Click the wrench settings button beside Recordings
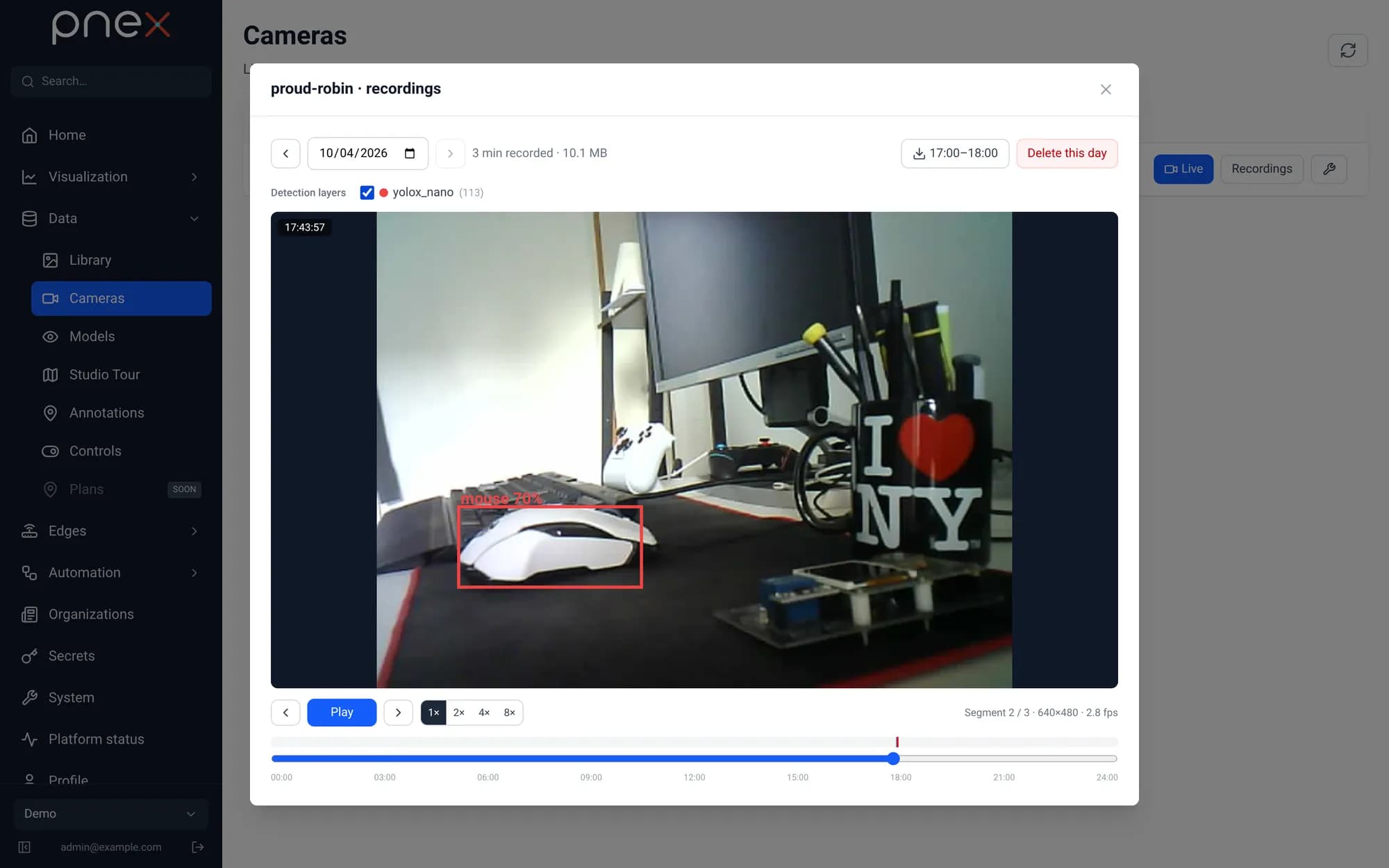This screenshot has width=1389, height=868. point(1329,169)
